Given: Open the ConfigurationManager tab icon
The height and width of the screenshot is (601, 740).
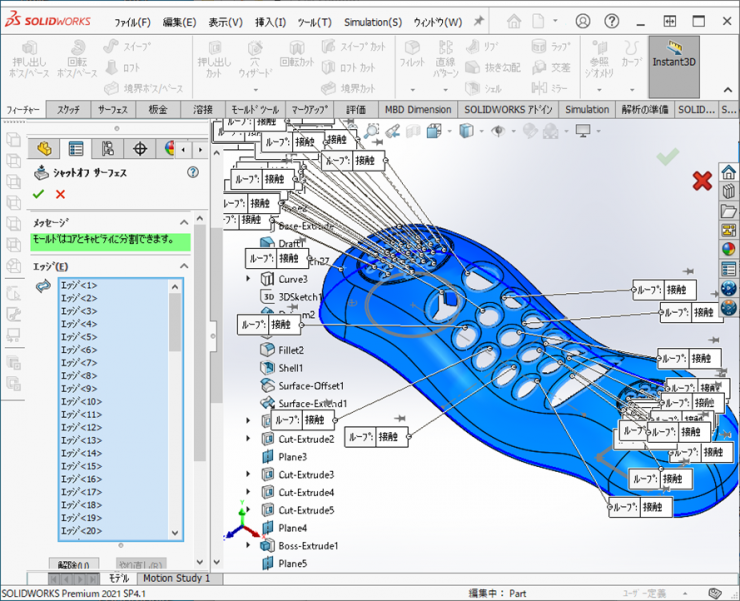Looking at the screenshot, I should [x=107, y=149].
